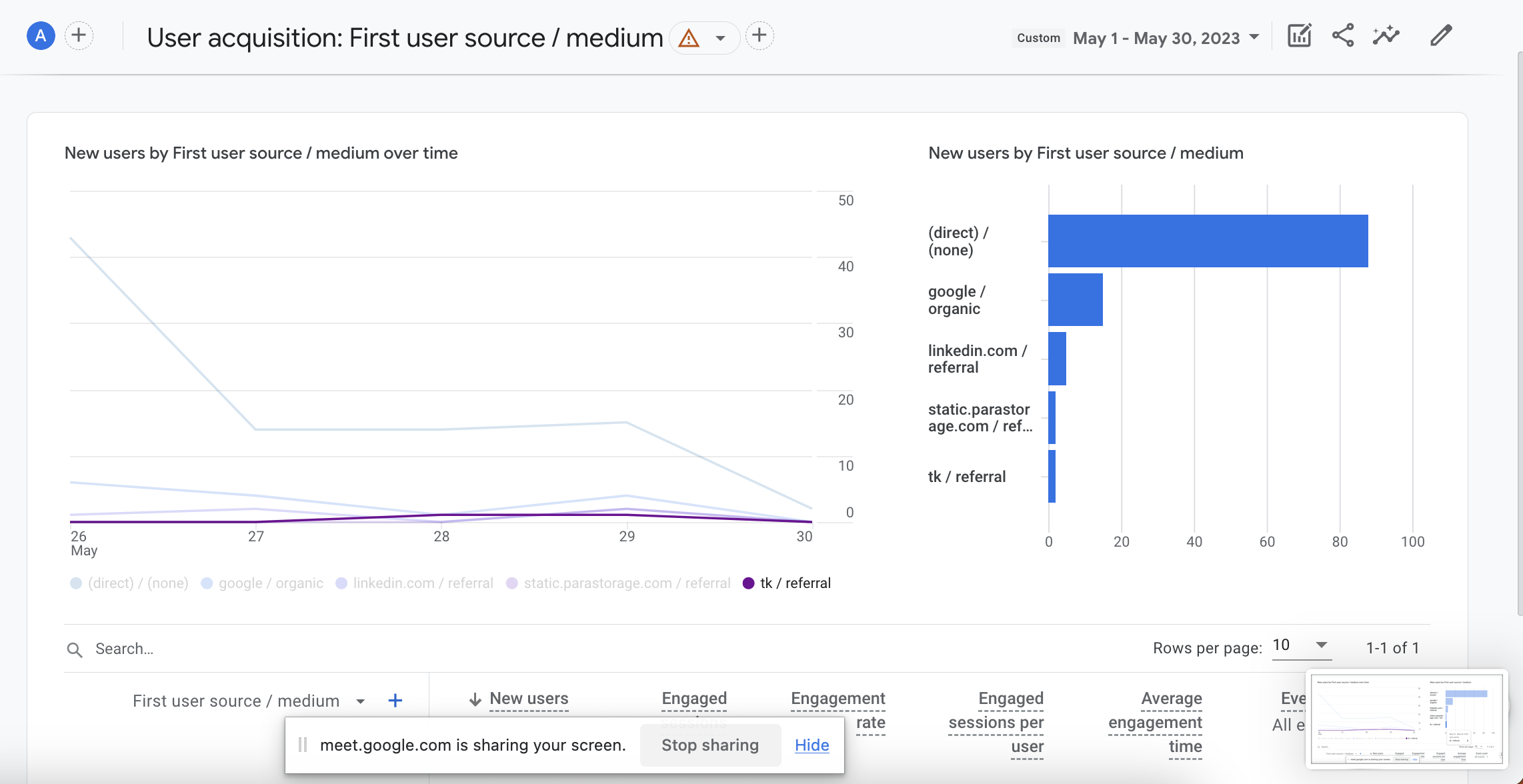
Task: Click the warning triangle icon on report title
Action: (x=690, y=36)
